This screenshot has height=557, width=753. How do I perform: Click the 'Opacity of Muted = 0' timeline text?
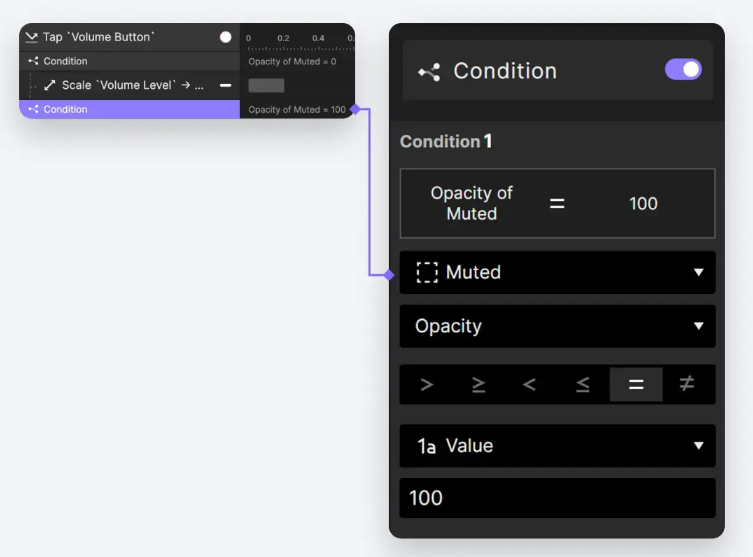(292, 61)
